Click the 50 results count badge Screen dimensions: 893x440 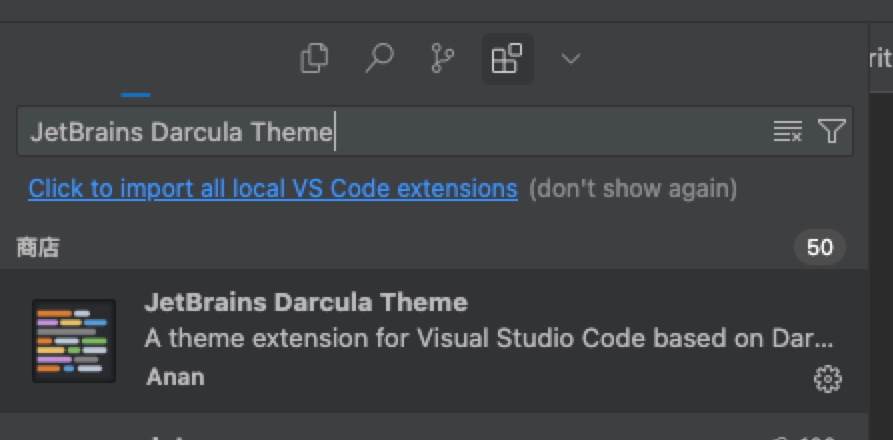819,247
